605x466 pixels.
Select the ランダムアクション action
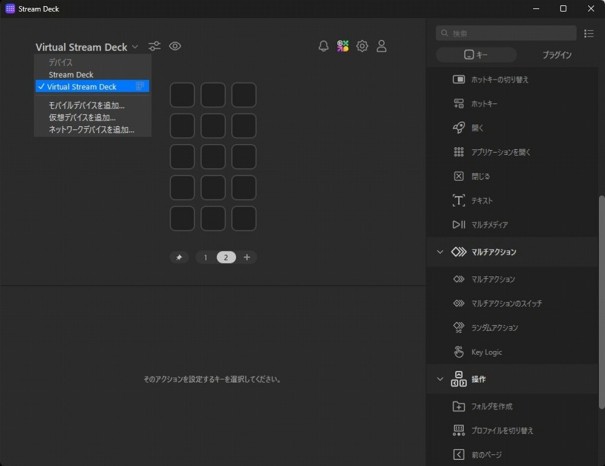click(x=494, y=327)
